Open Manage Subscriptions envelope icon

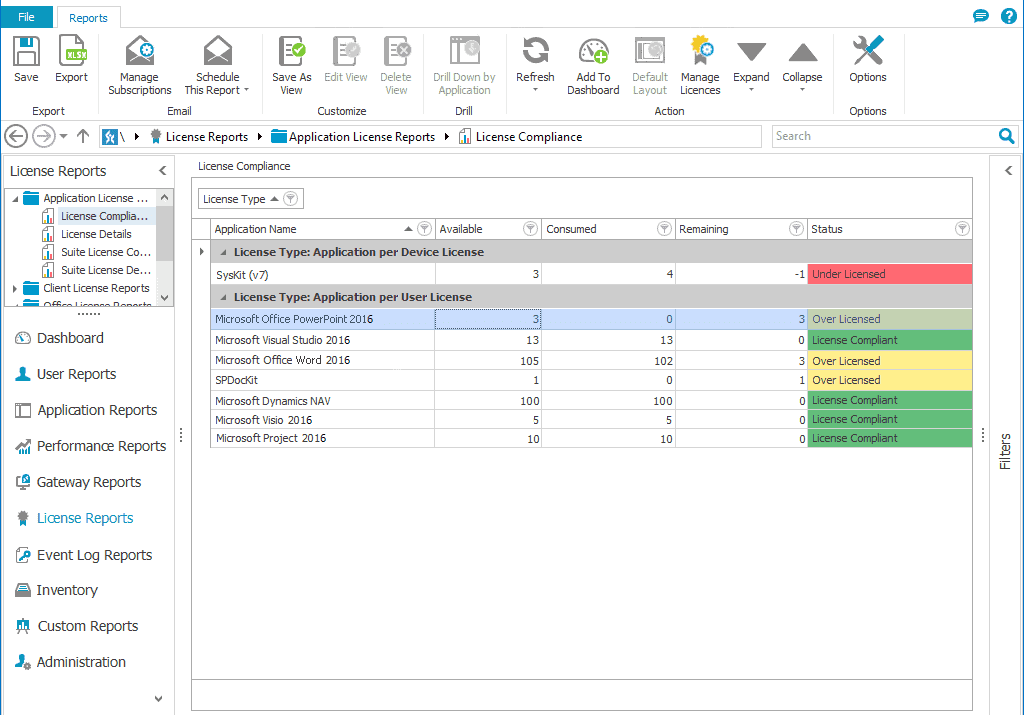coord(140,51)
